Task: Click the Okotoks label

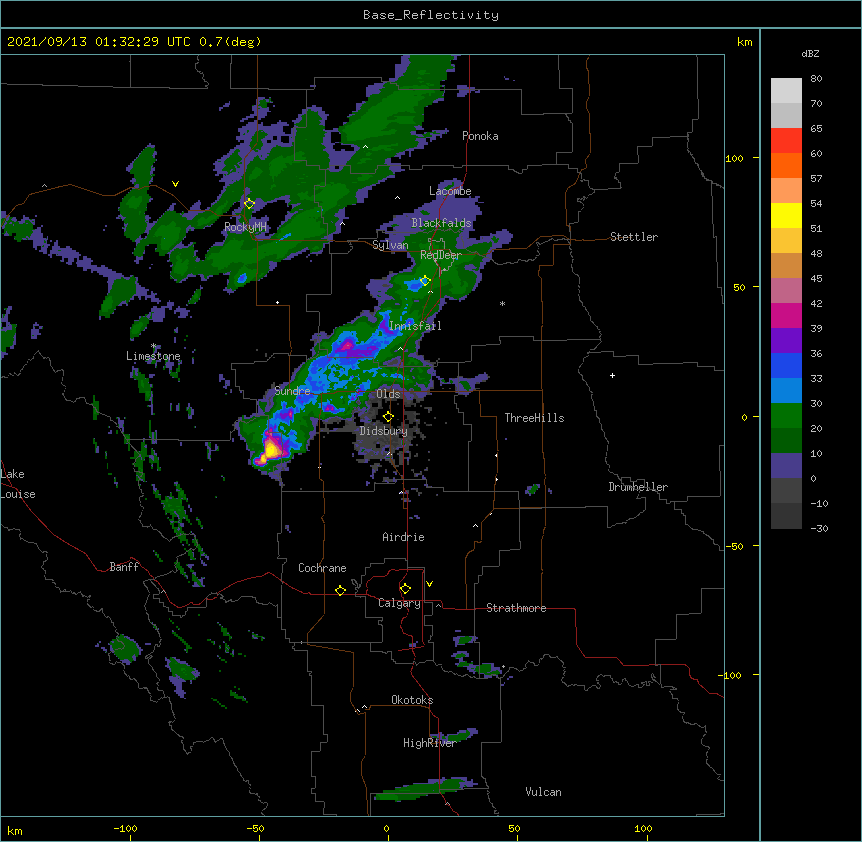Action: [x=412, y=700]
